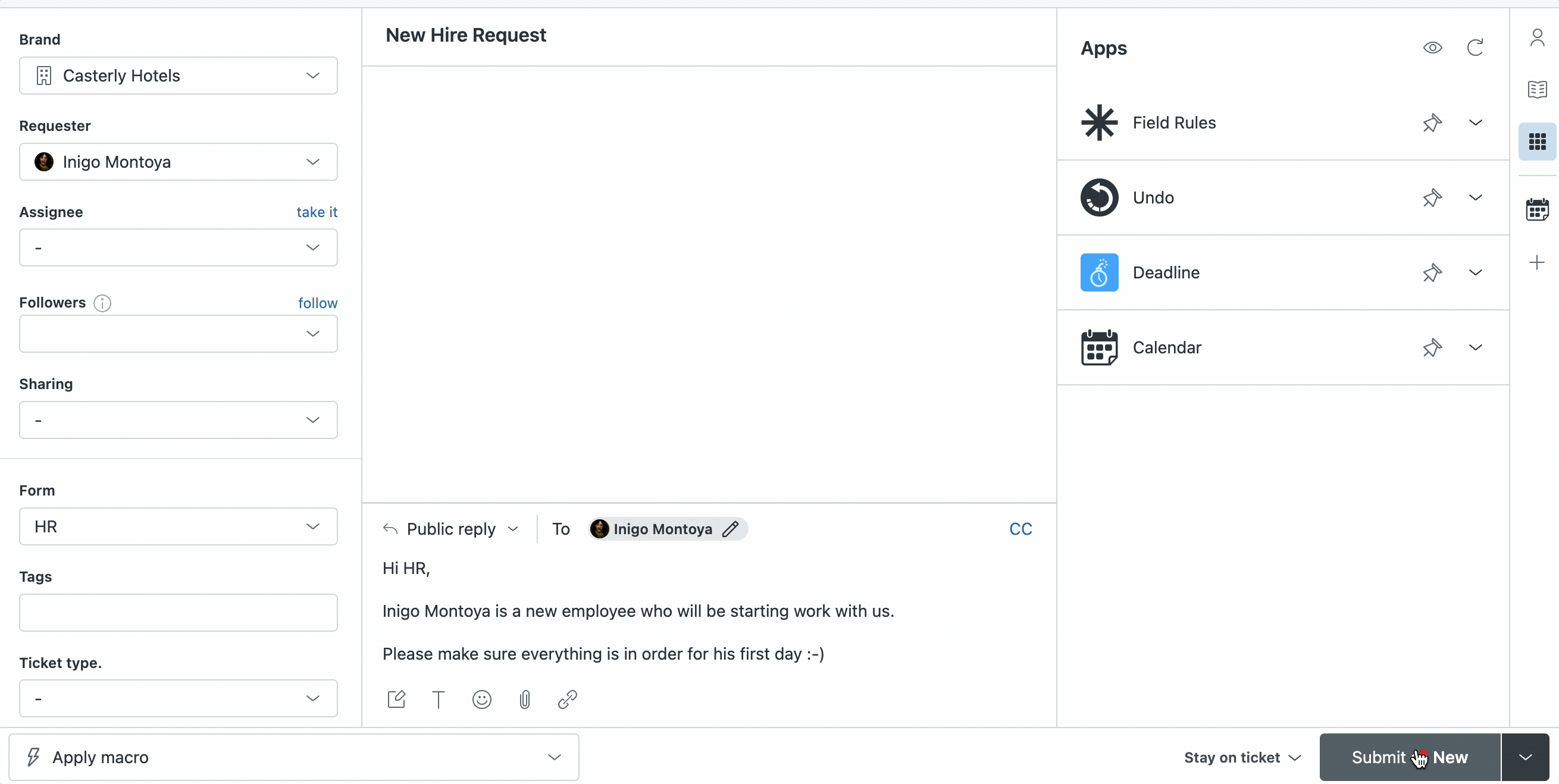Pin the Deadline app

[x=1432, y=273]
